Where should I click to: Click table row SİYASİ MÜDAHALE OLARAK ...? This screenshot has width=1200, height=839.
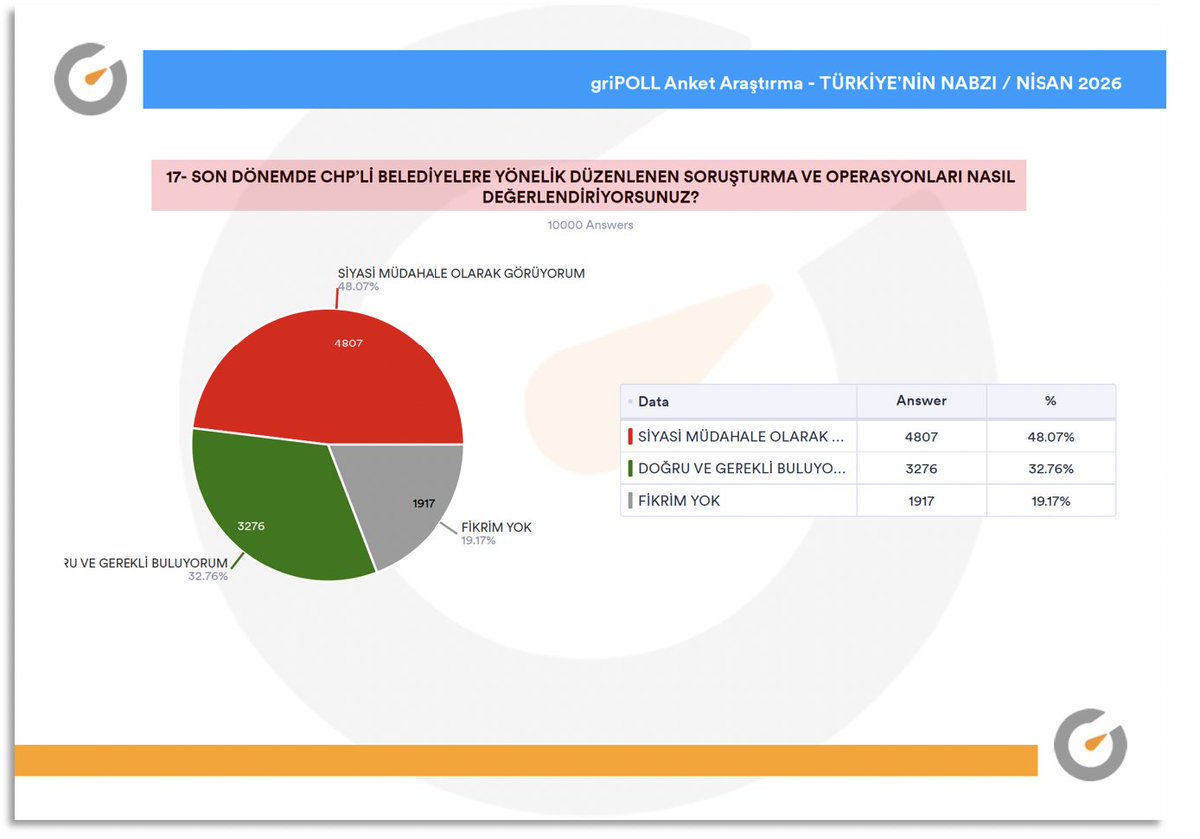coord(868,437)
